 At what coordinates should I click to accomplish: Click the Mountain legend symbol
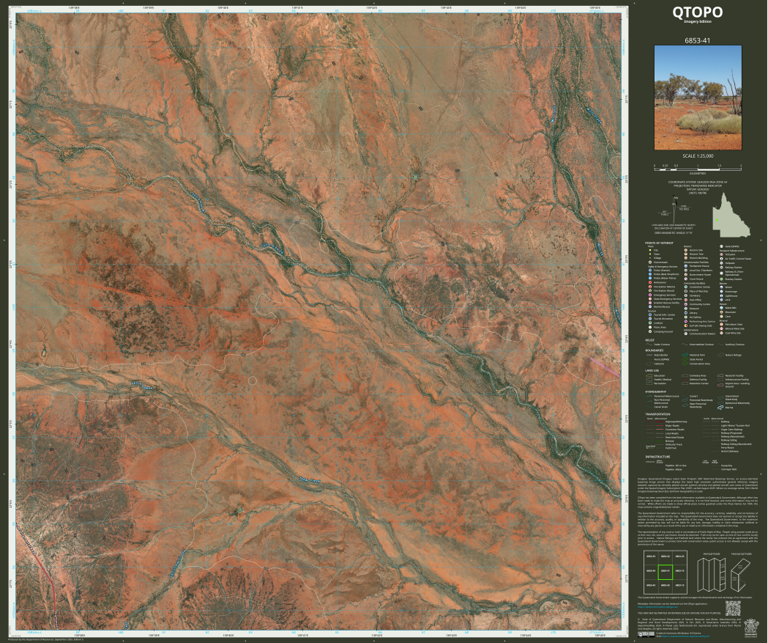pyautogui.click(x=721, y=312)
